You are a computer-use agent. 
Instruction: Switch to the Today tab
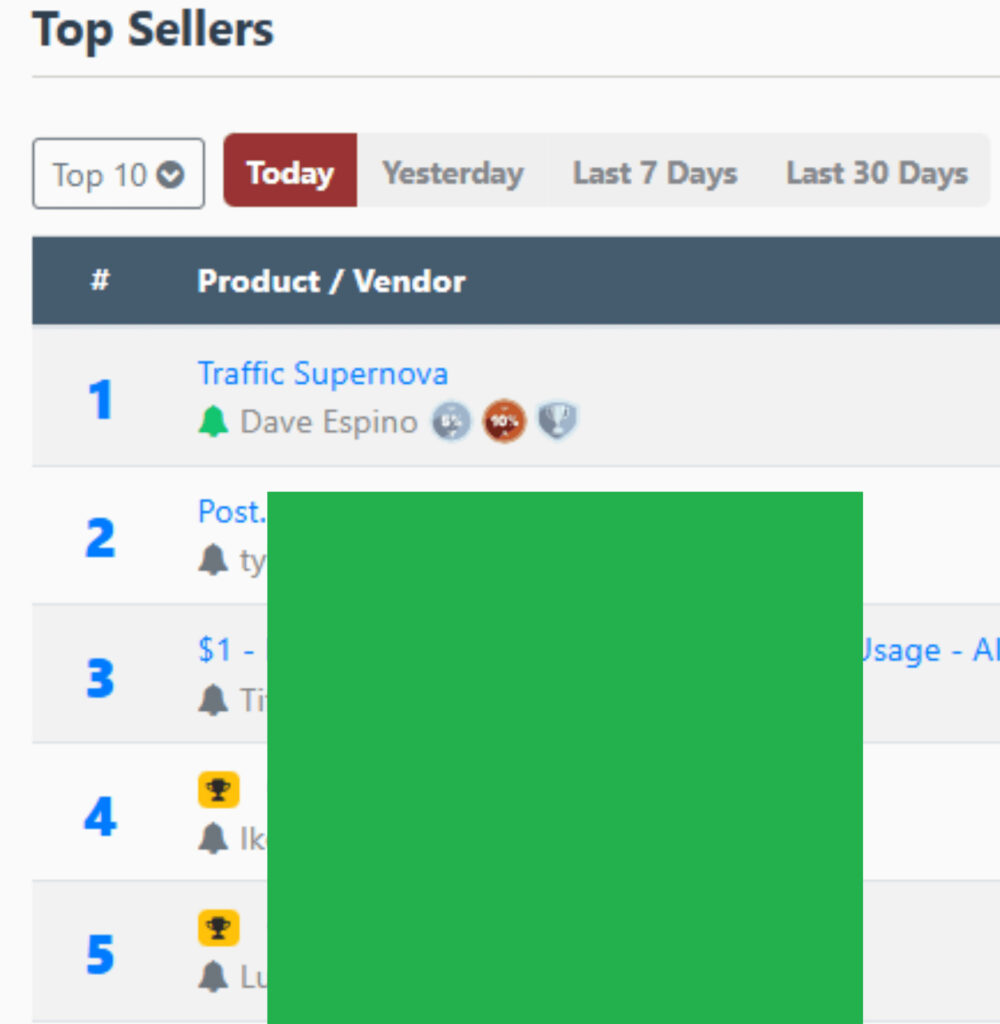(x=290, y=172)
